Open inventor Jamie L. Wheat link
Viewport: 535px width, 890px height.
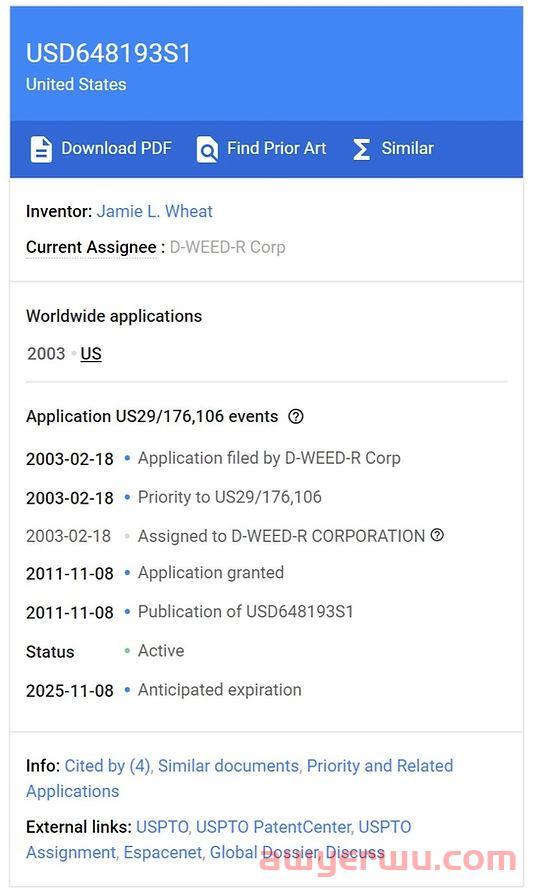[x=154, y=211]
